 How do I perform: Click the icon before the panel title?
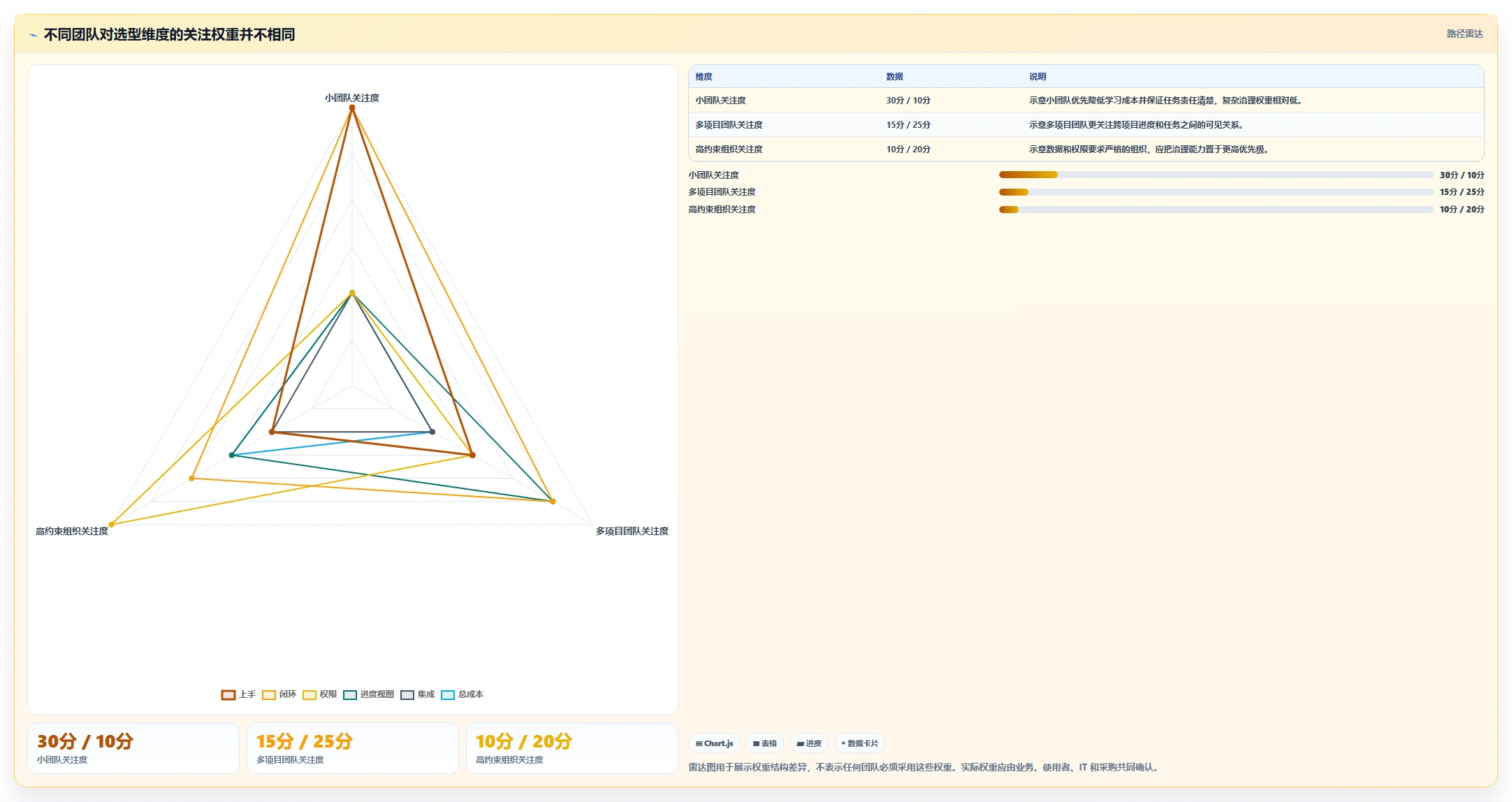coord(33,35)
